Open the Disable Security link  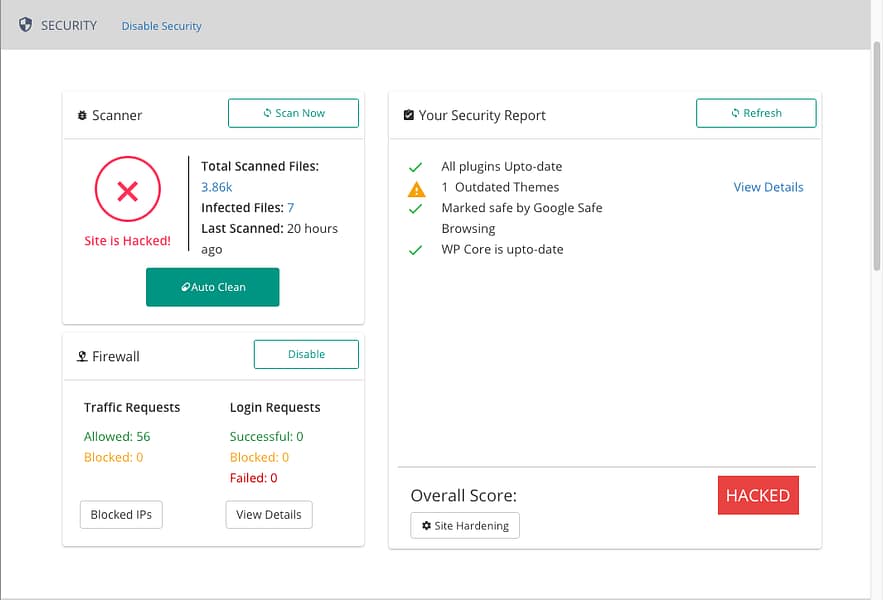(x=161, y=26)
